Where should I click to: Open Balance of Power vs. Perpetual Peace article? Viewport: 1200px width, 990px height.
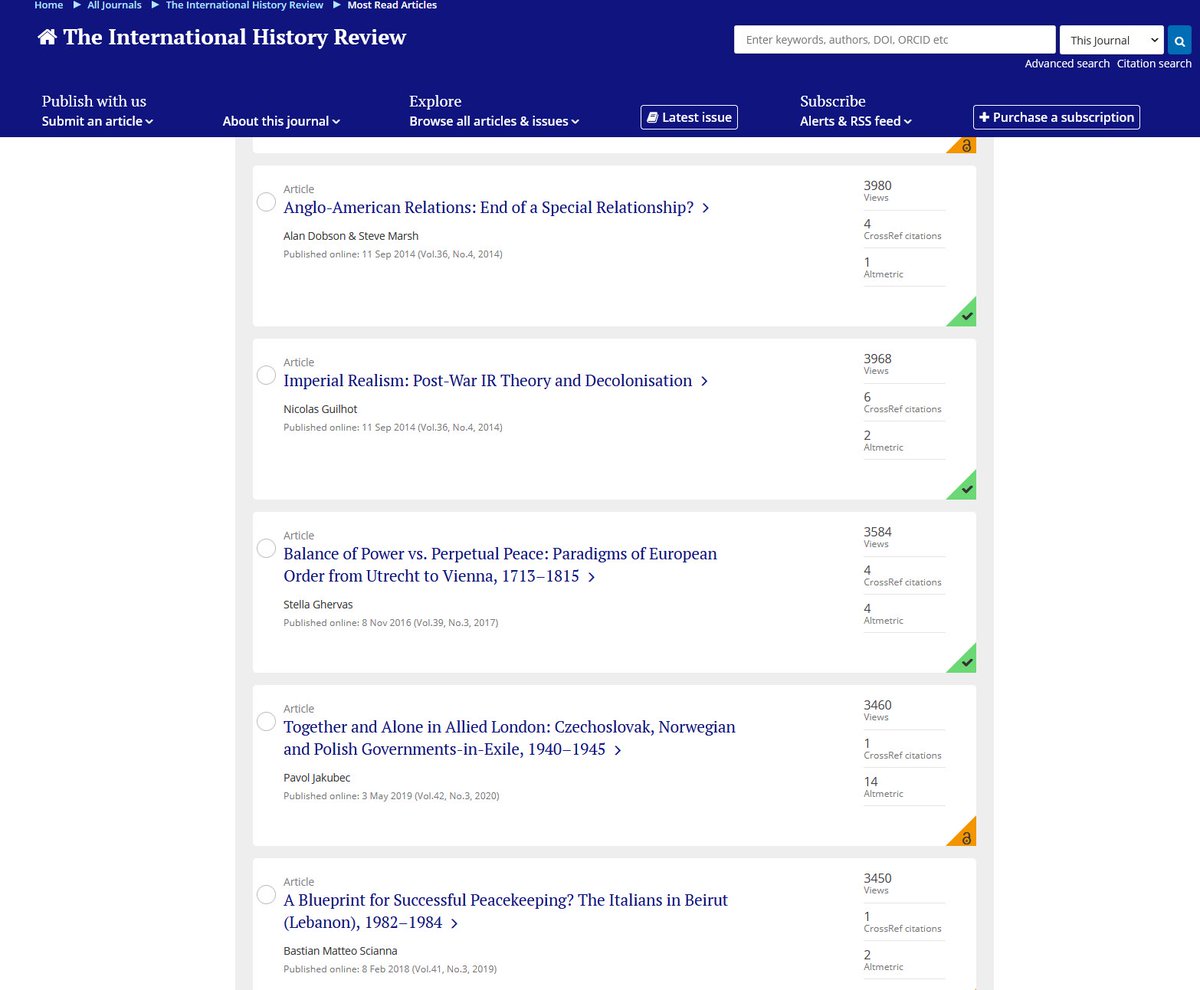(x=500, y=565)
